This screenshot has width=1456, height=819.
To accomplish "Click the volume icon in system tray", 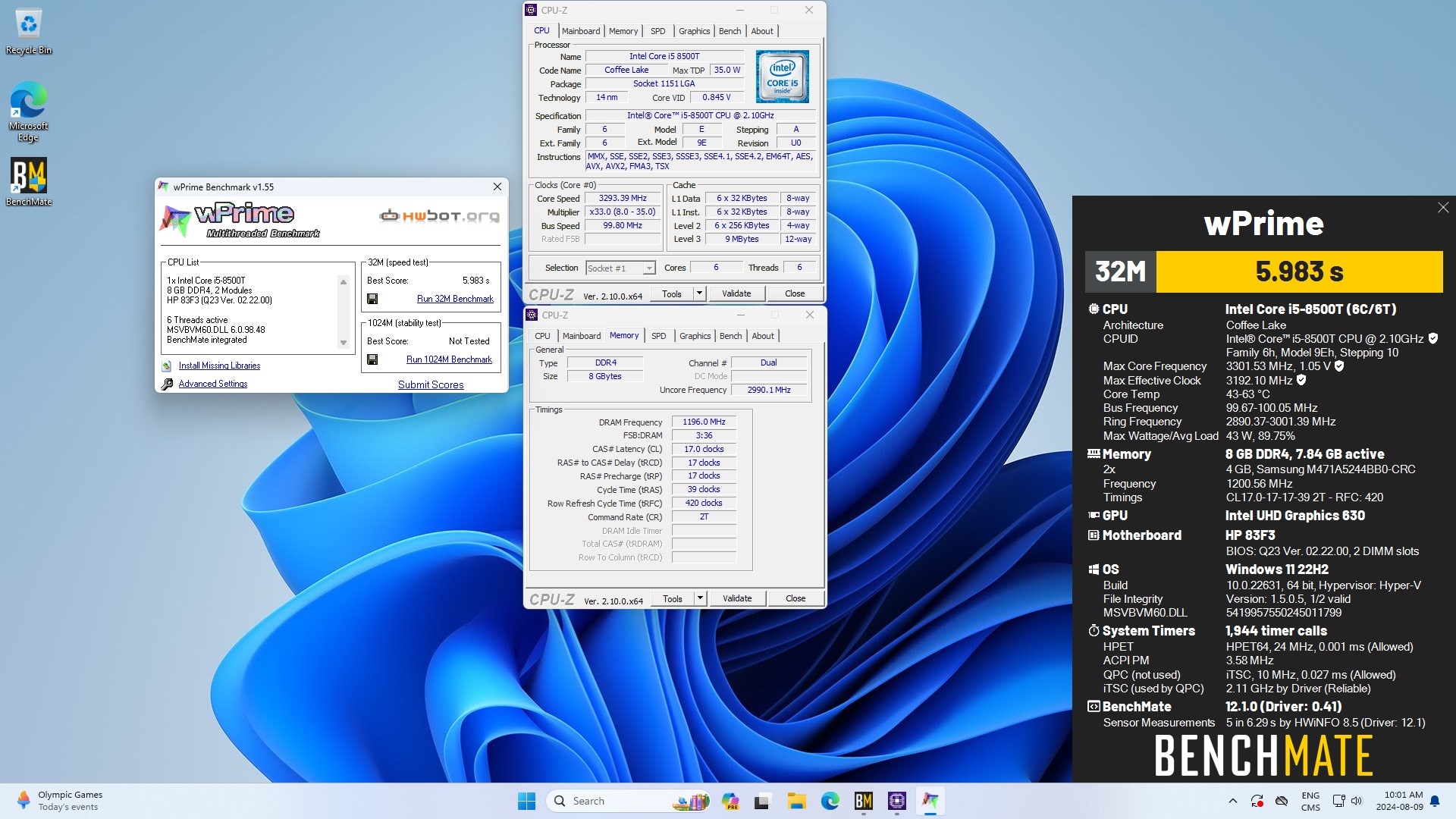I will (x=1357, y=801).
